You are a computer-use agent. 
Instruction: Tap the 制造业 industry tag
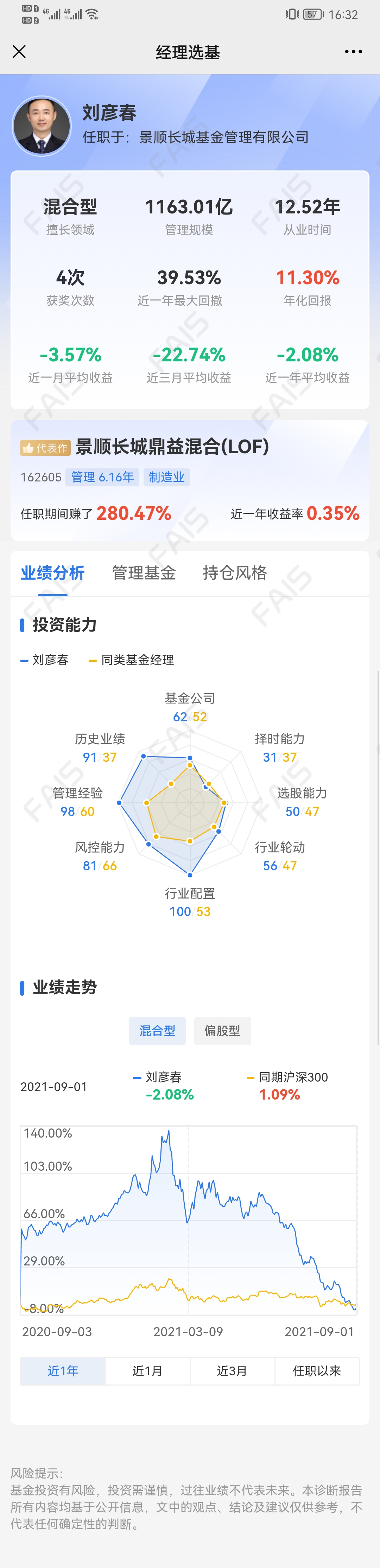tap(166, 477)
